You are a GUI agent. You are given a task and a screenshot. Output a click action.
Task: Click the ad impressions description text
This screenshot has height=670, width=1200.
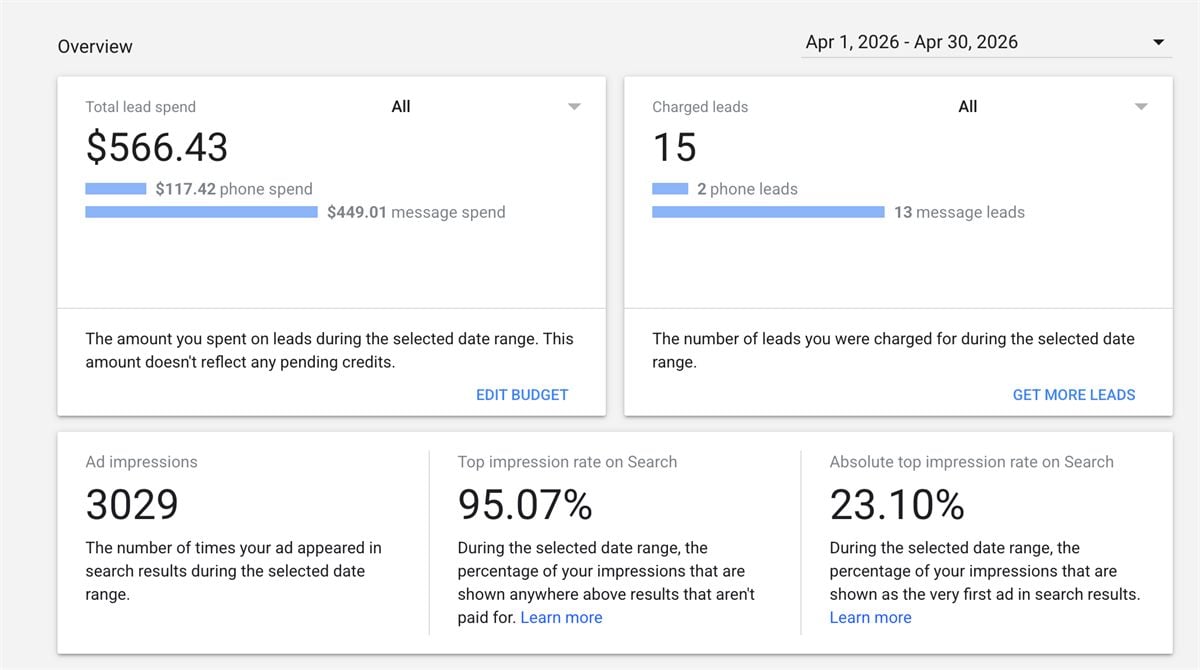pos(233,571)
